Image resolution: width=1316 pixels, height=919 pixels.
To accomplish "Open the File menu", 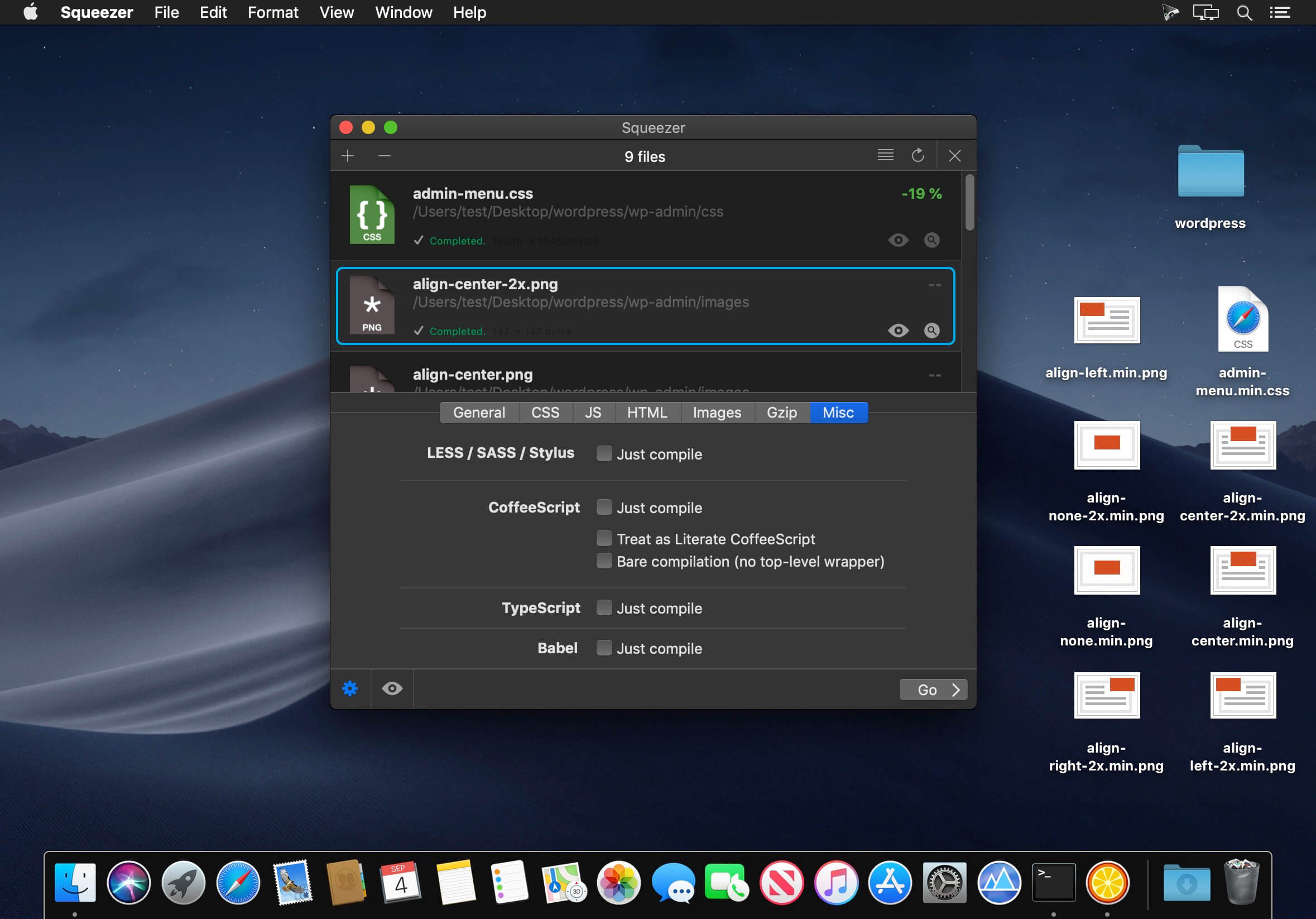I will pos(166,12).
